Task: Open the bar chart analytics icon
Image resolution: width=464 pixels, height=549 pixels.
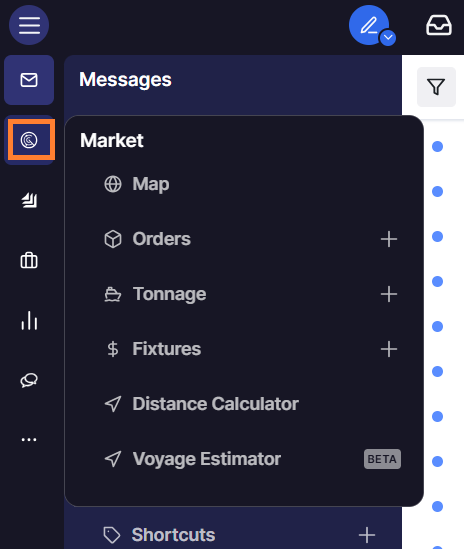Action: tap(29, 320)
